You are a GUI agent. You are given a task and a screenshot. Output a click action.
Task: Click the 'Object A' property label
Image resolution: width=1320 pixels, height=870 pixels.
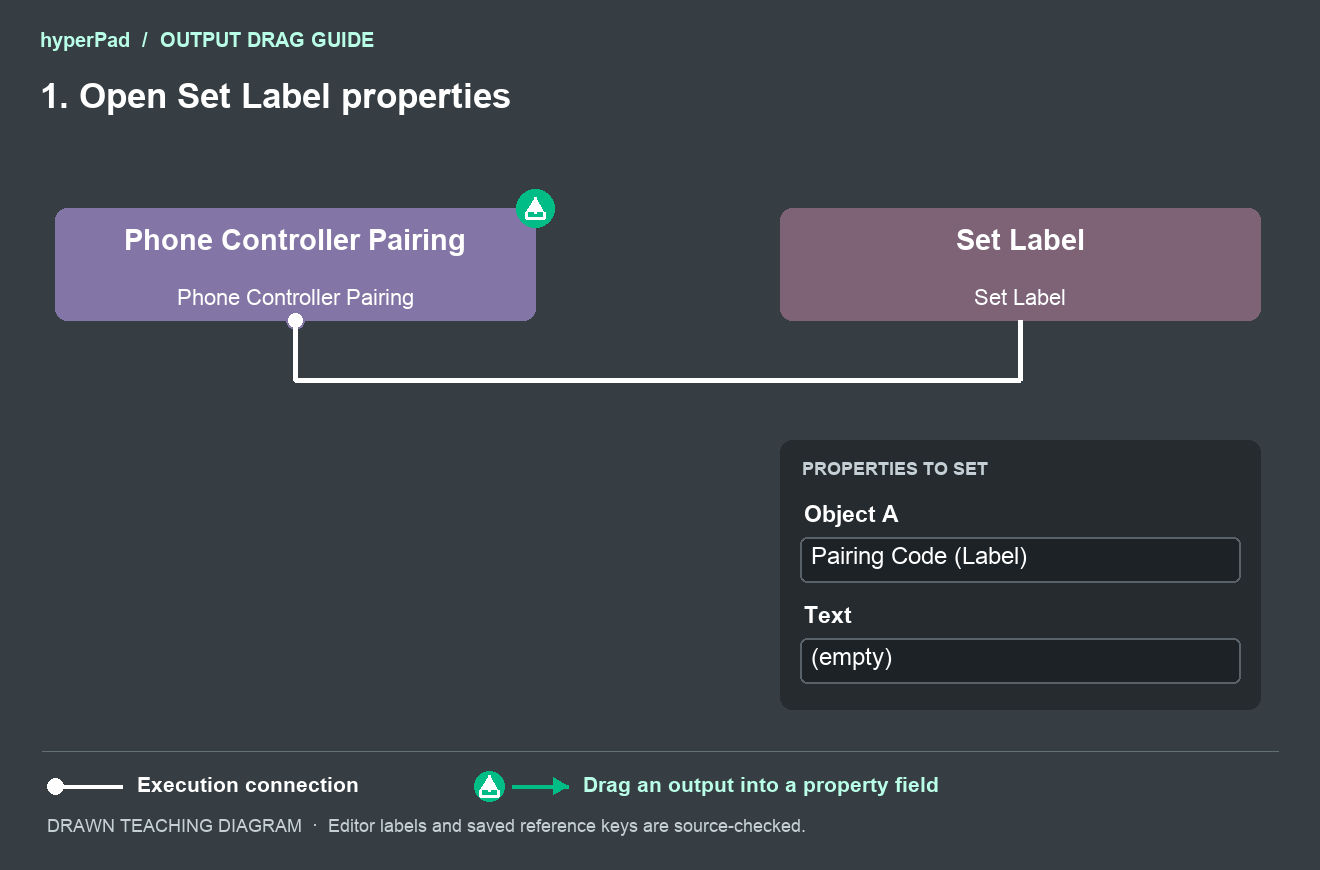click(x=851, y=514)
